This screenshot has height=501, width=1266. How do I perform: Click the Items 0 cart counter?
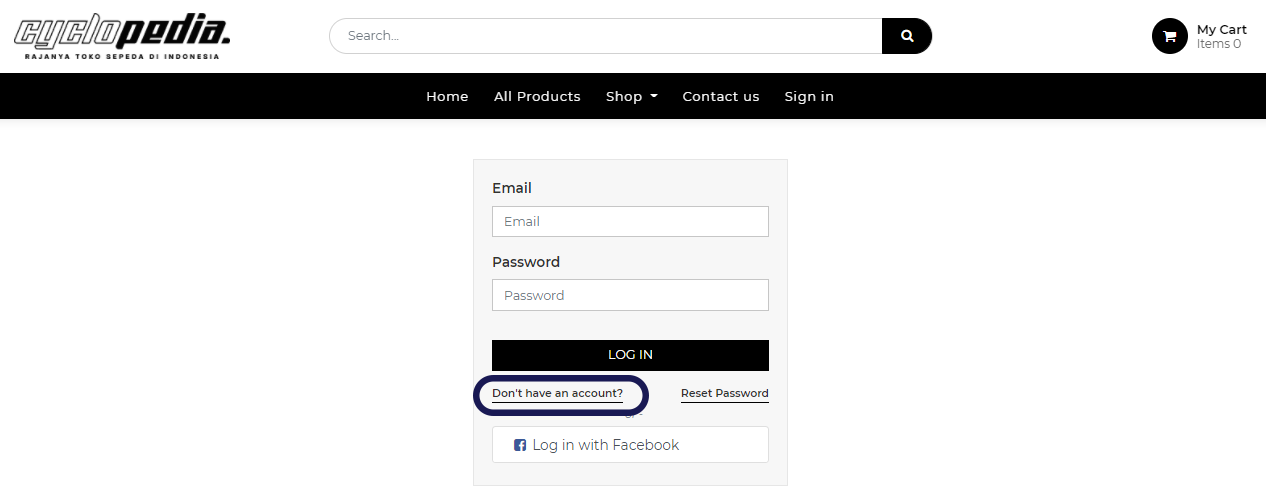point(1218,44)
